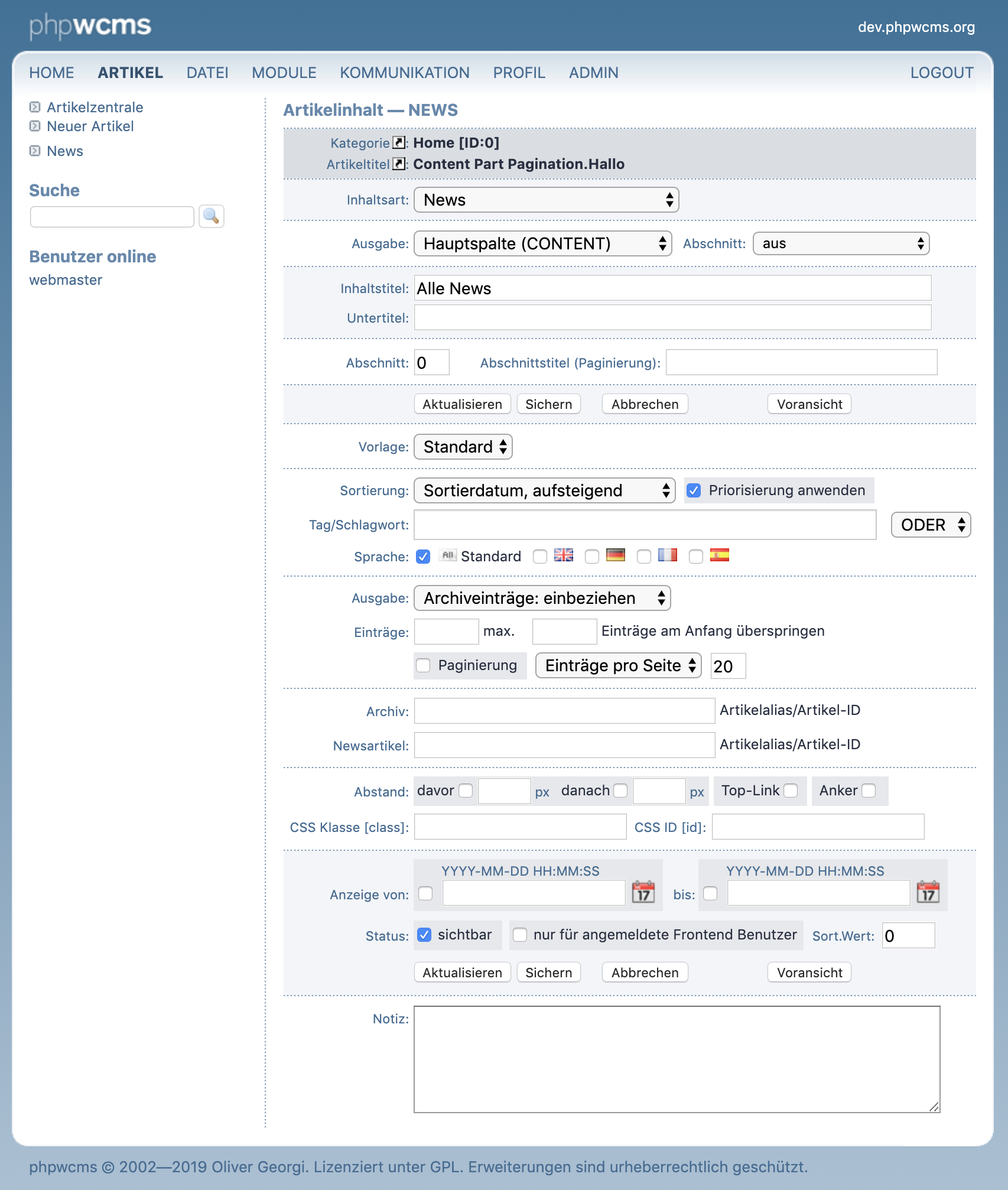
Task: Open the Sortierung dropdown
Action: (x=545, y=490)
